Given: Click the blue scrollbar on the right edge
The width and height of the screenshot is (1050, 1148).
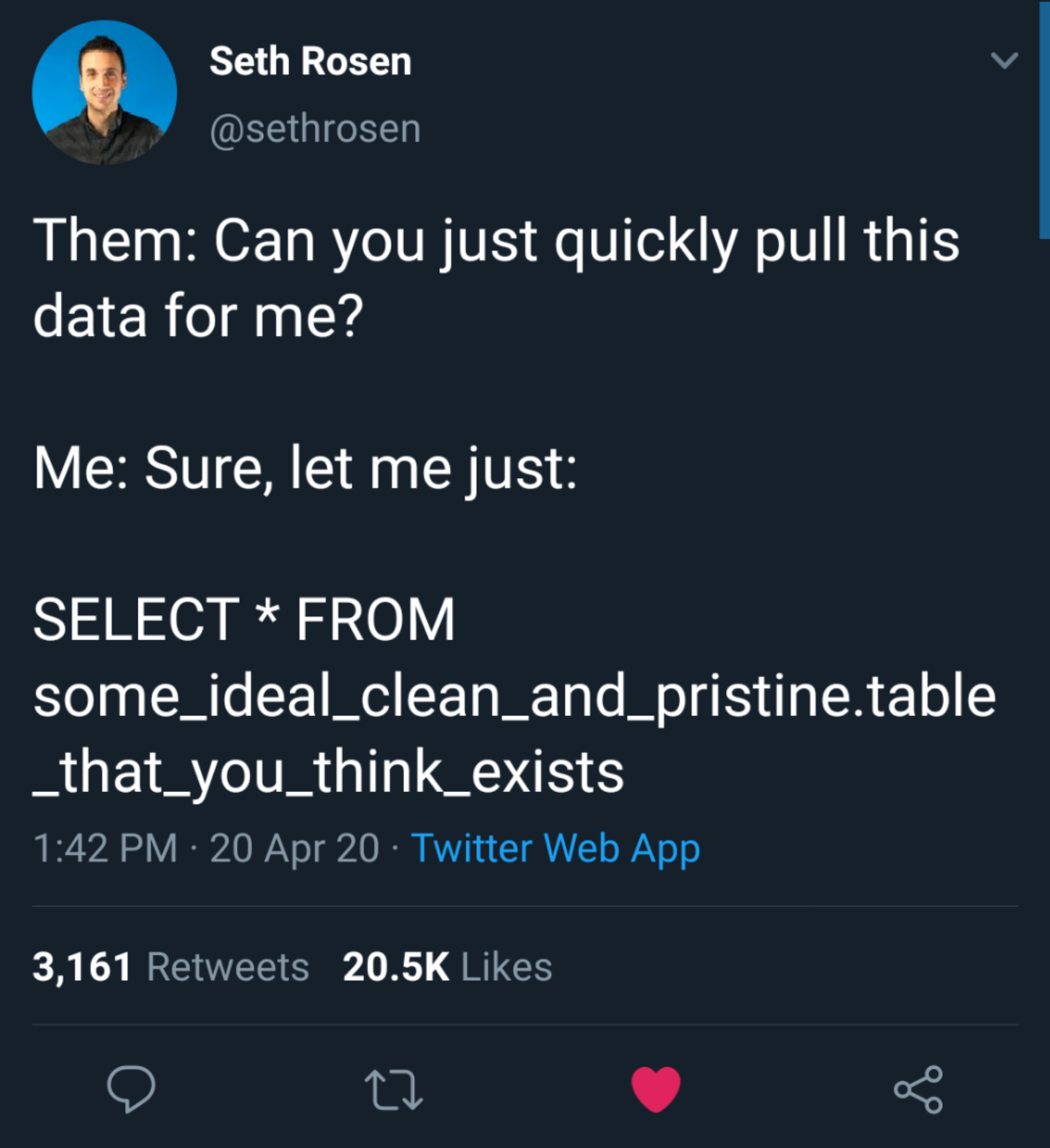Looking at the screenshot, I should pos(1044,119).
